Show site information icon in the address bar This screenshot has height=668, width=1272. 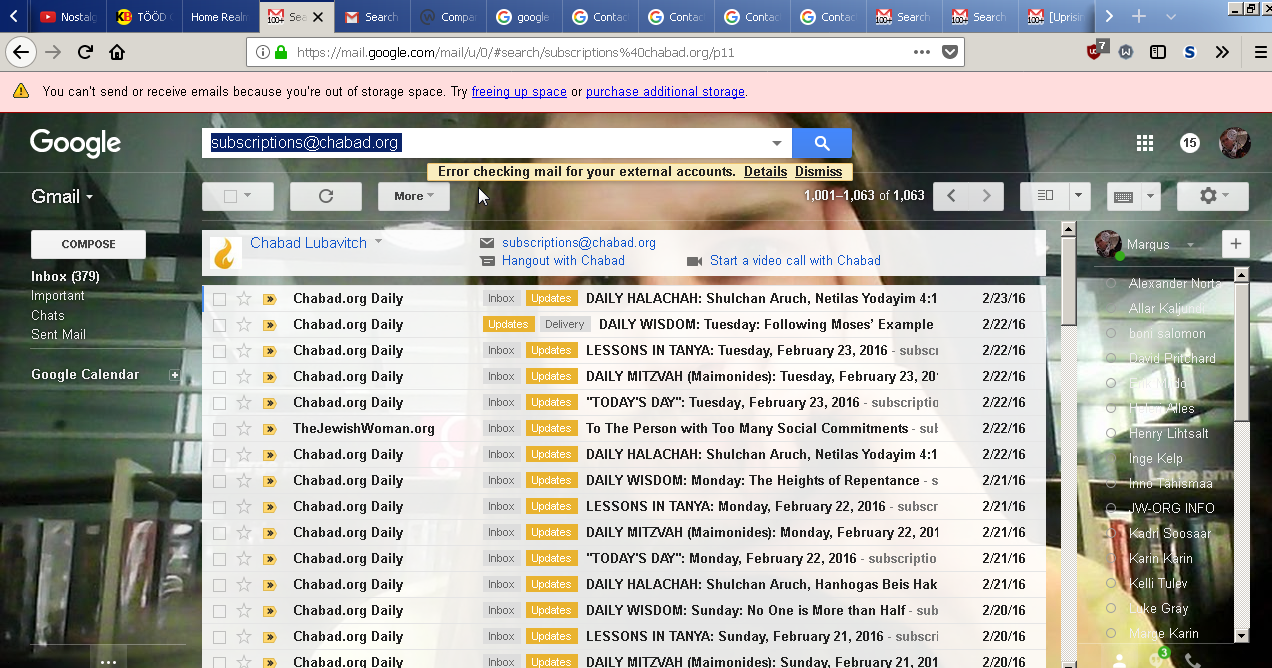coord(262,52)
